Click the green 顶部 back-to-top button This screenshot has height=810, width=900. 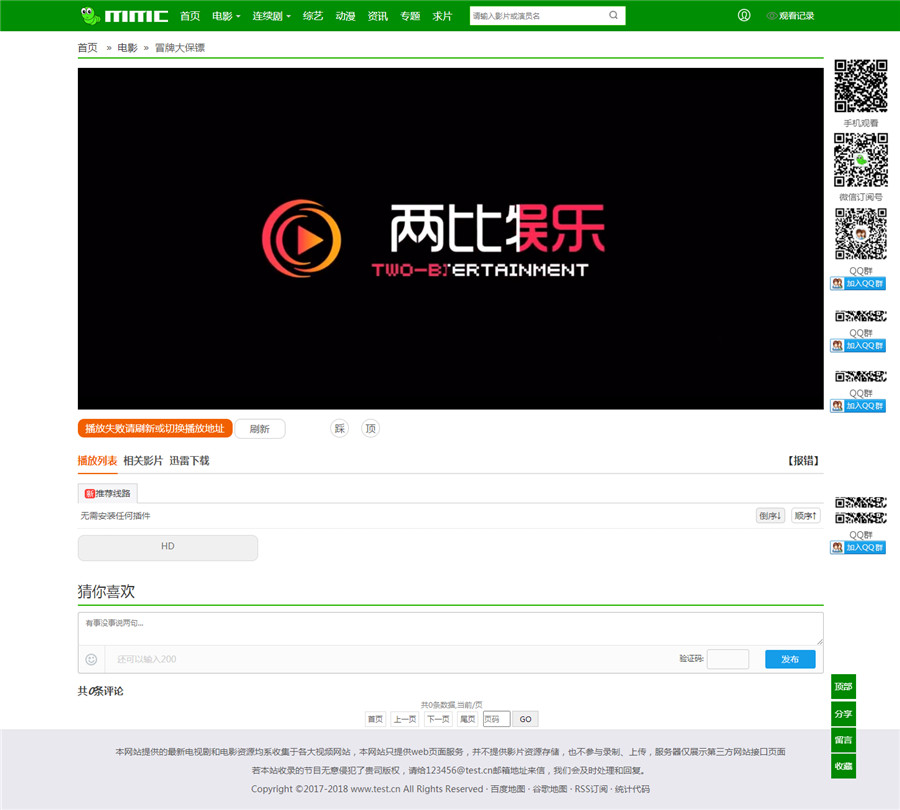843,687
